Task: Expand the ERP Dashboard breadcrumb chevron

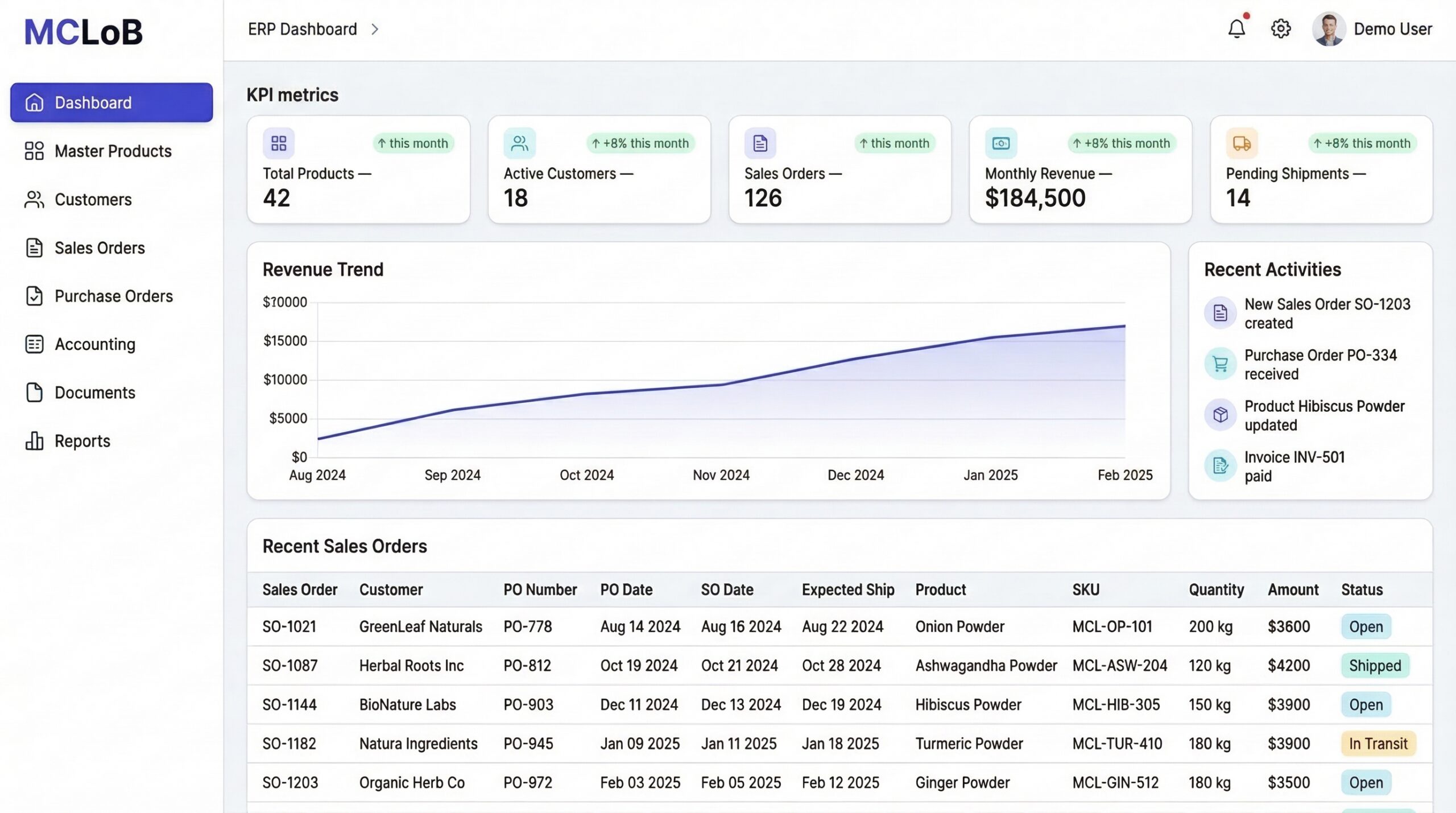Action: point(375,29)
